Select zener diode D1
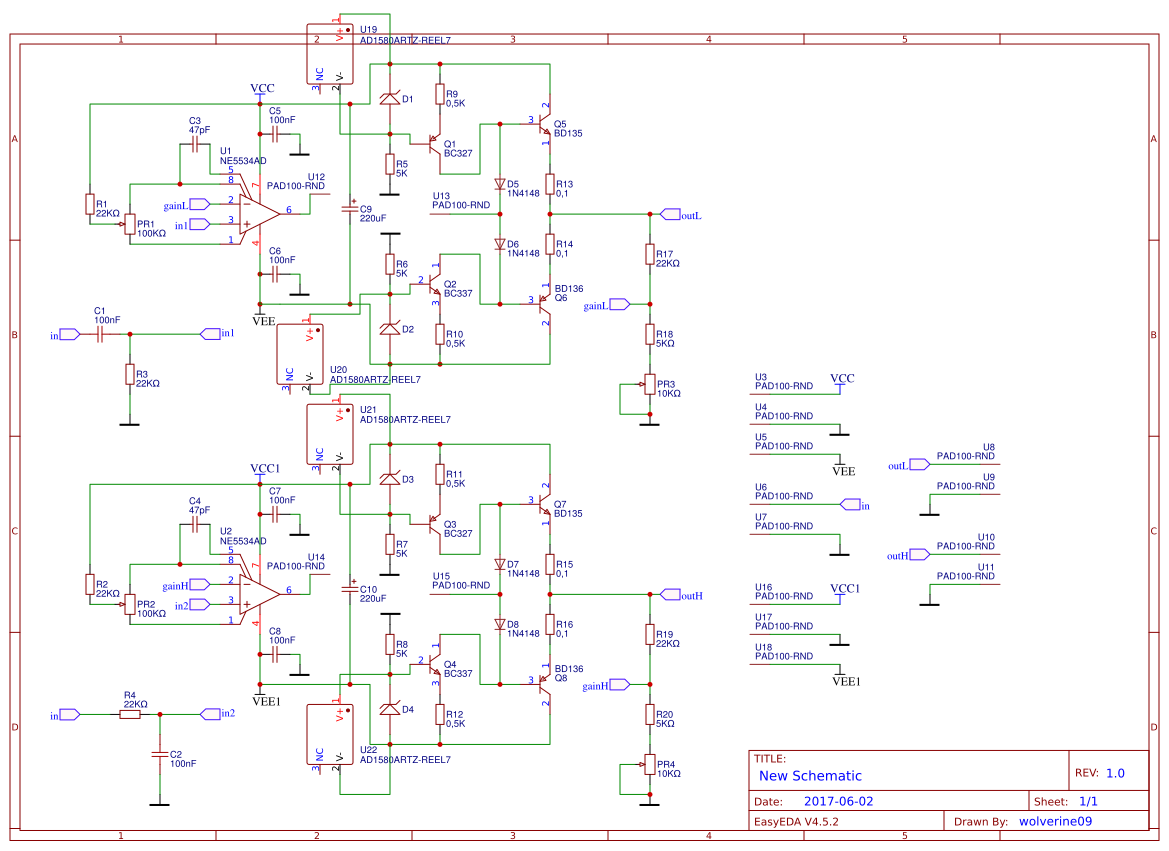The image size is (1169, 851). [x=388, y=97]
